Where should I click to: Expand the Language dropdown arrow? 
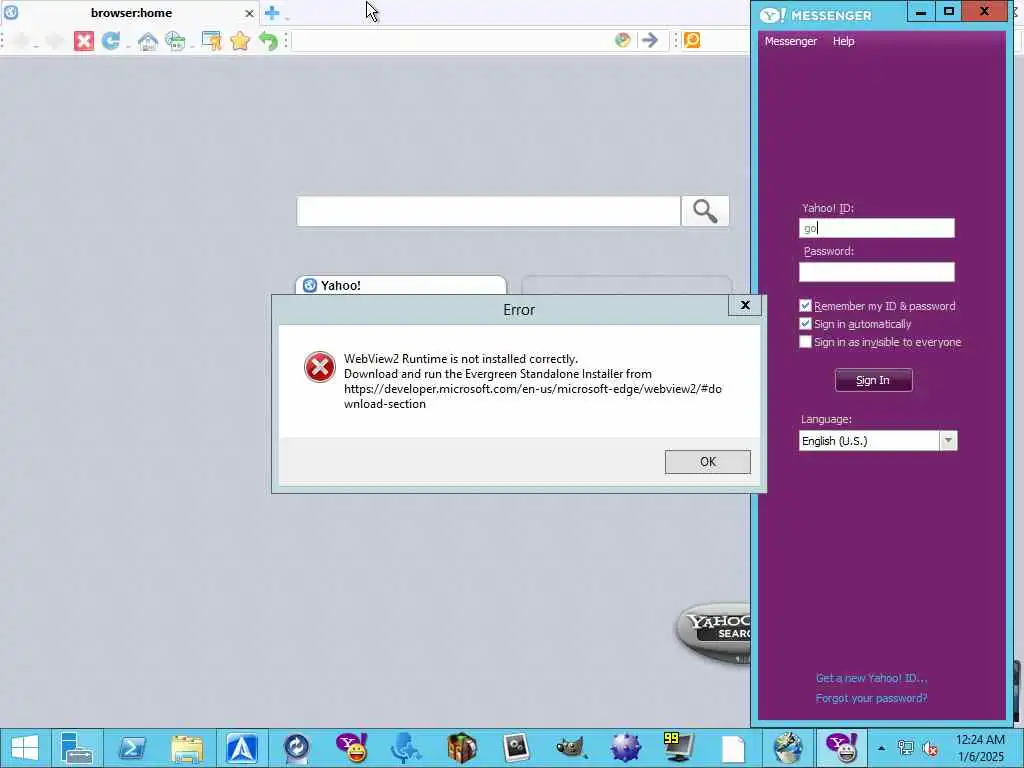coord(948,441)
